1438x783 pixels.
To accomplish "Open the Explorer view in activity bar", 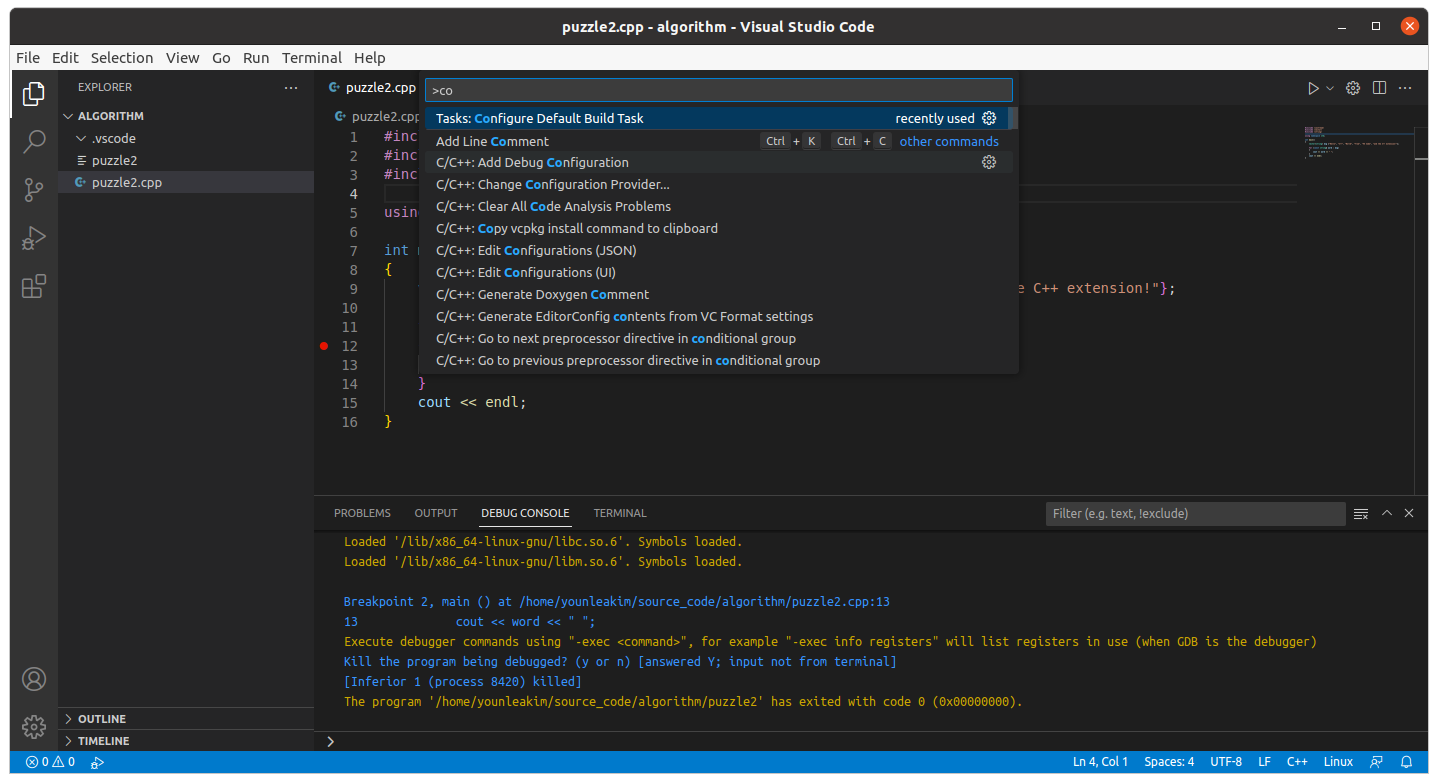I will tap(34, 93).
